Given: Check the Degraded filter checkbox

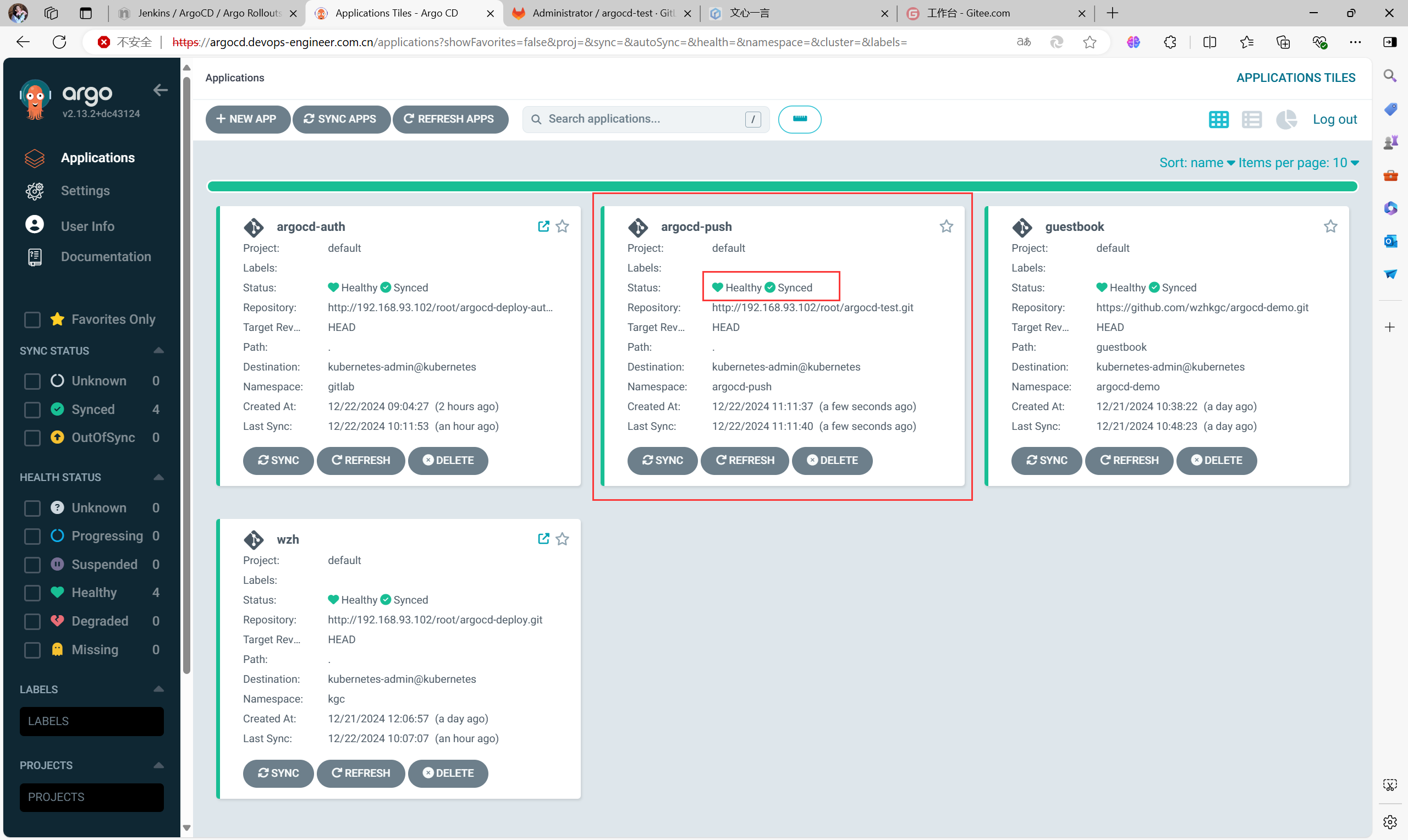Looking at the screenshot, I should 32,621.
